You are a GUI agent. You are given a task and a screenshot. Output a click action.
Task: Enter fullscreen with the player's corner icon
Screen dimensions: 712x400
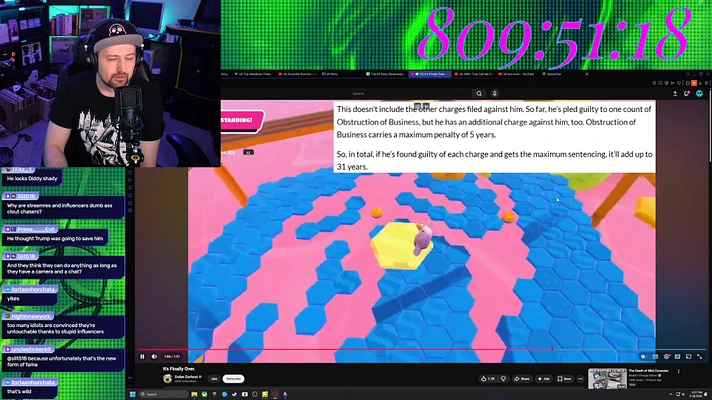tap(700, 356)
